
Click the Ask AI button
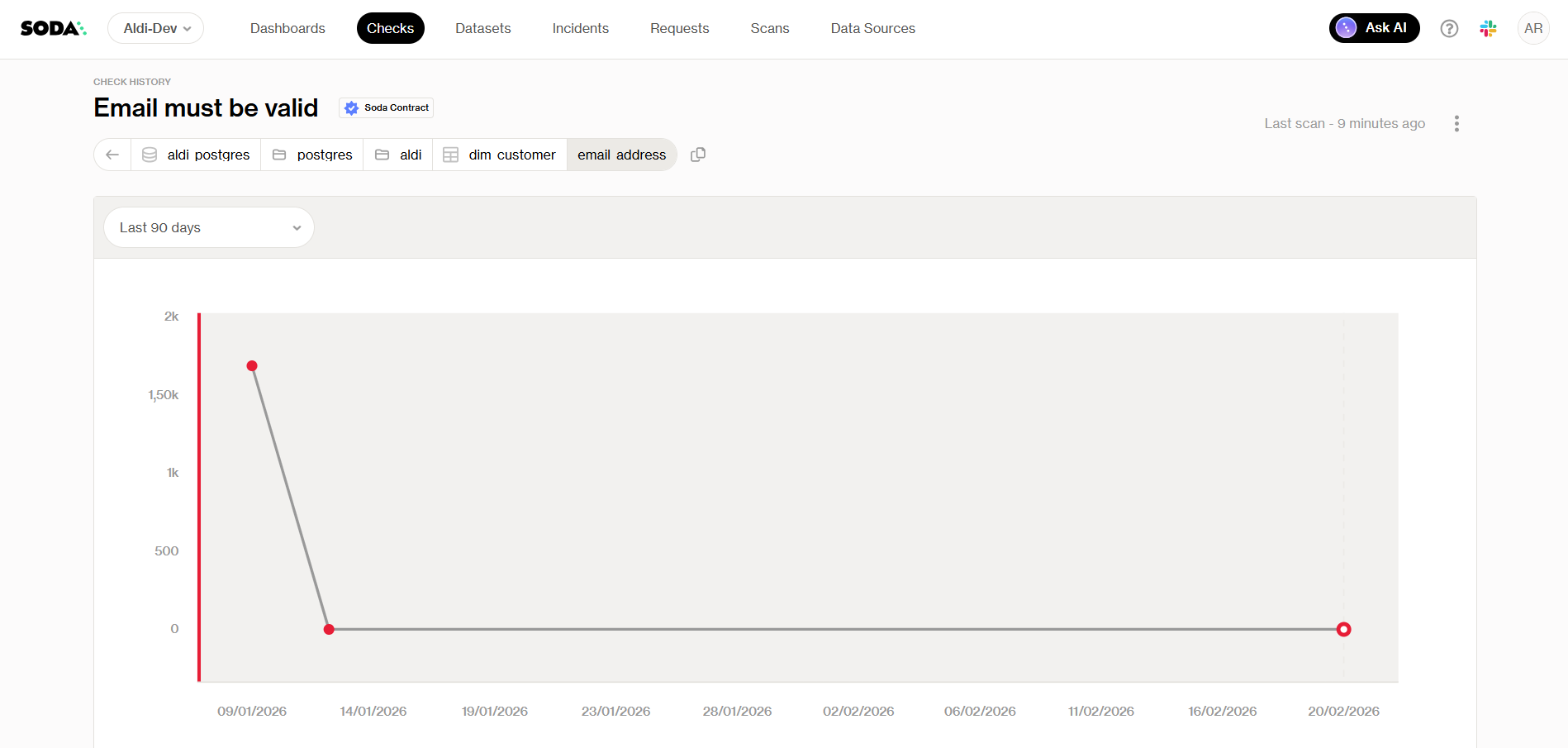[x=1374, y=28]
